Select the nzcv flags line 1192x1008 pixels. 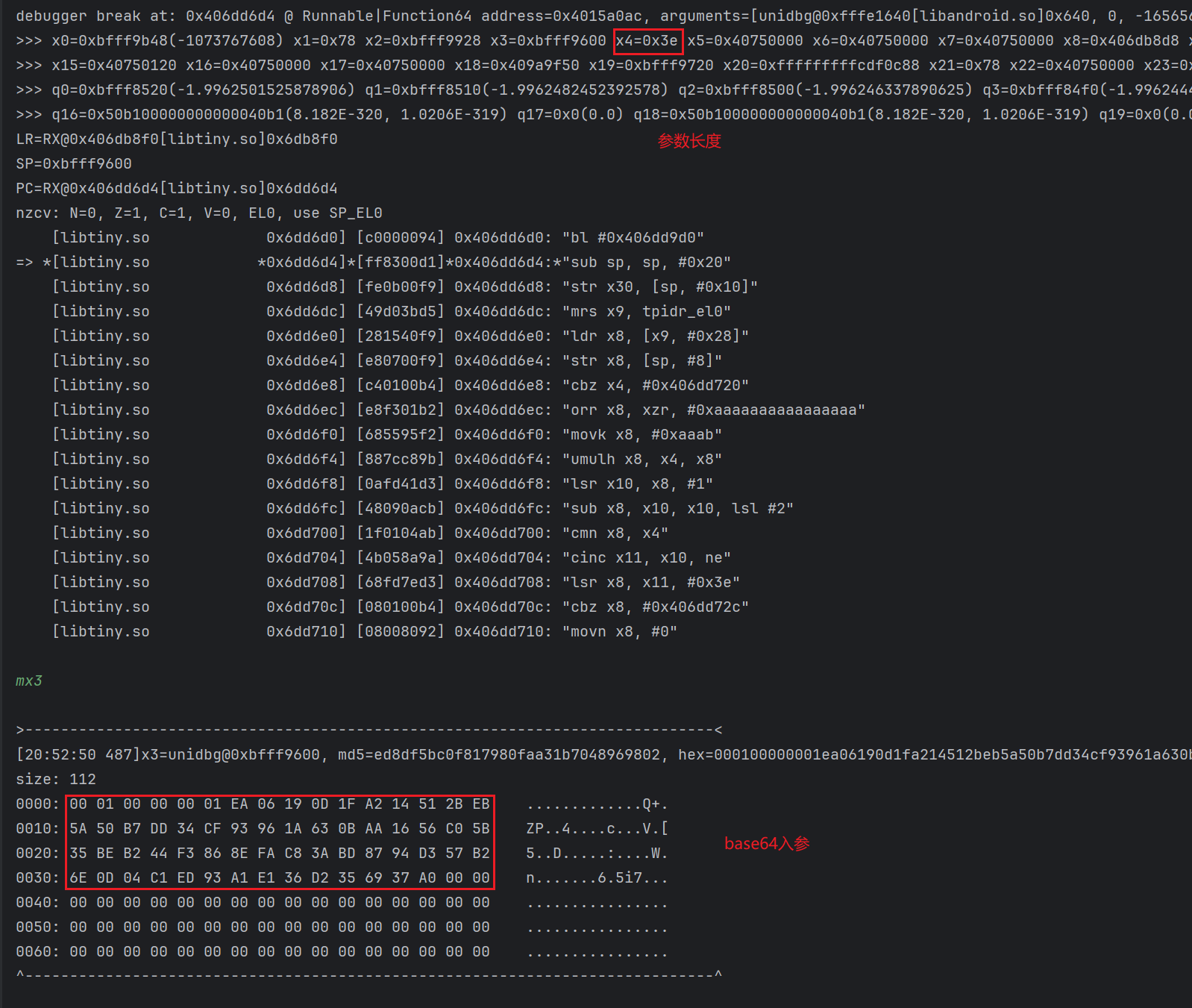point(199,213)
